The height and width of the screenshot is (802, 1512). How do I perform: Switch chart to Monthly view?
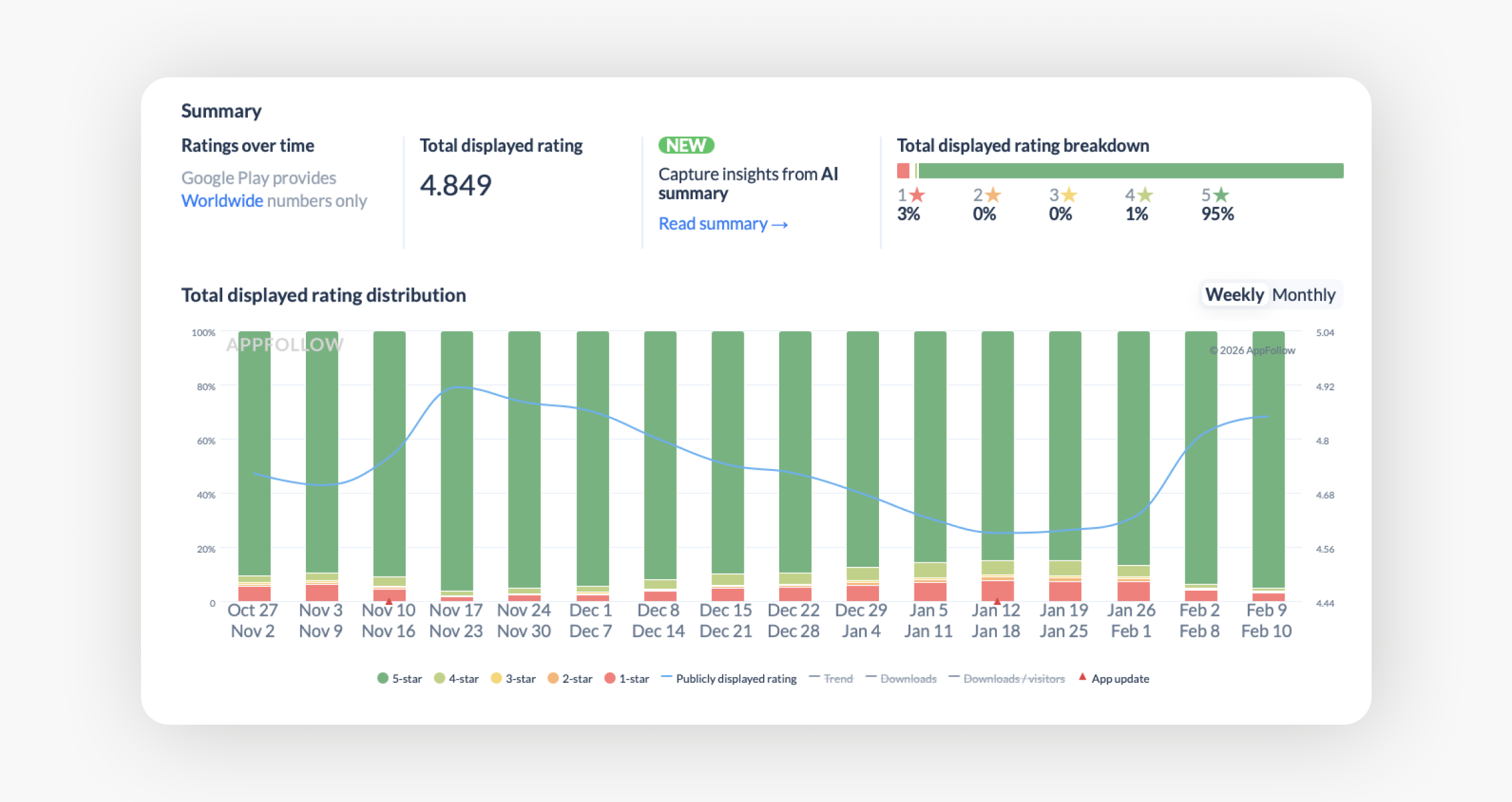(1303, 295)
